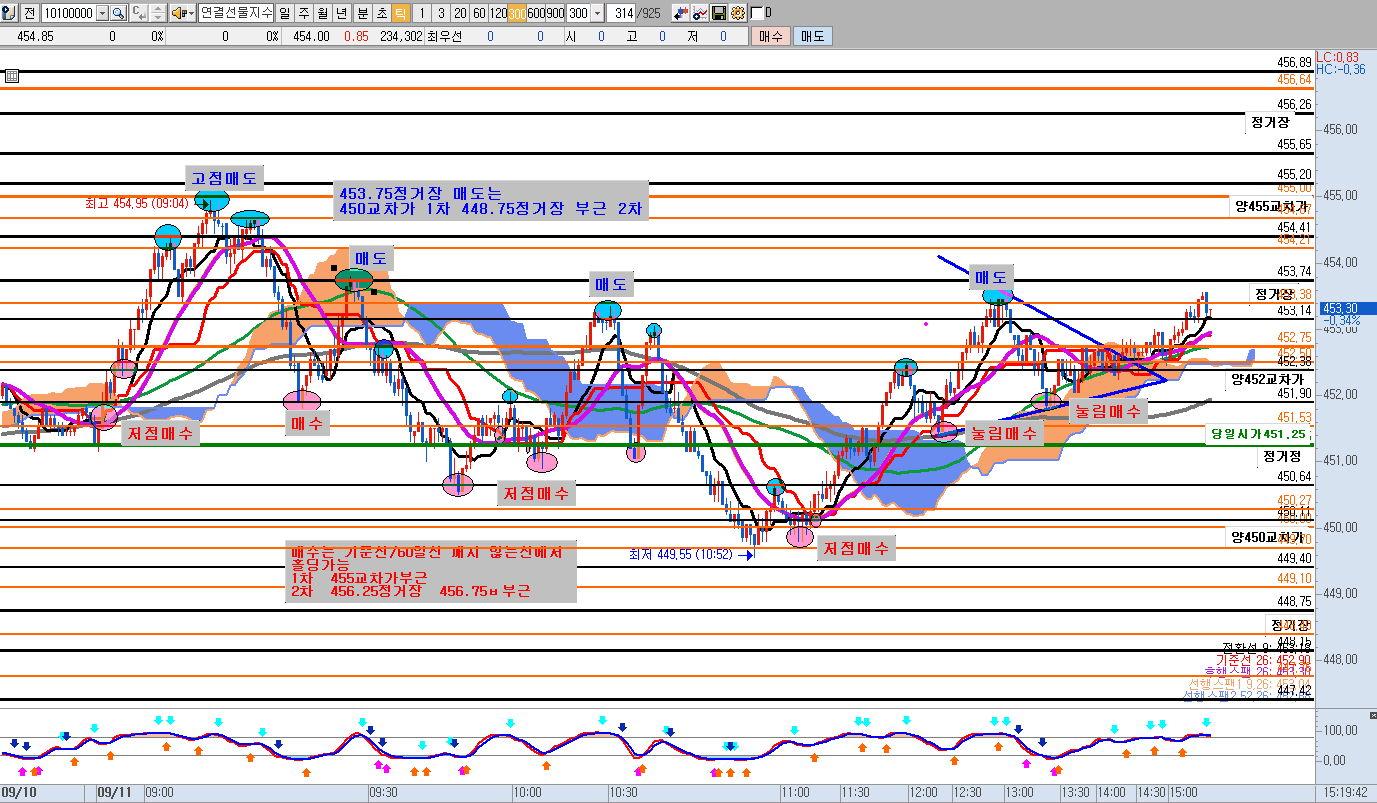Expand the 300 interval dropdown arrow
This screenshot has height=803, width=1377.
(x=598, y=13)
